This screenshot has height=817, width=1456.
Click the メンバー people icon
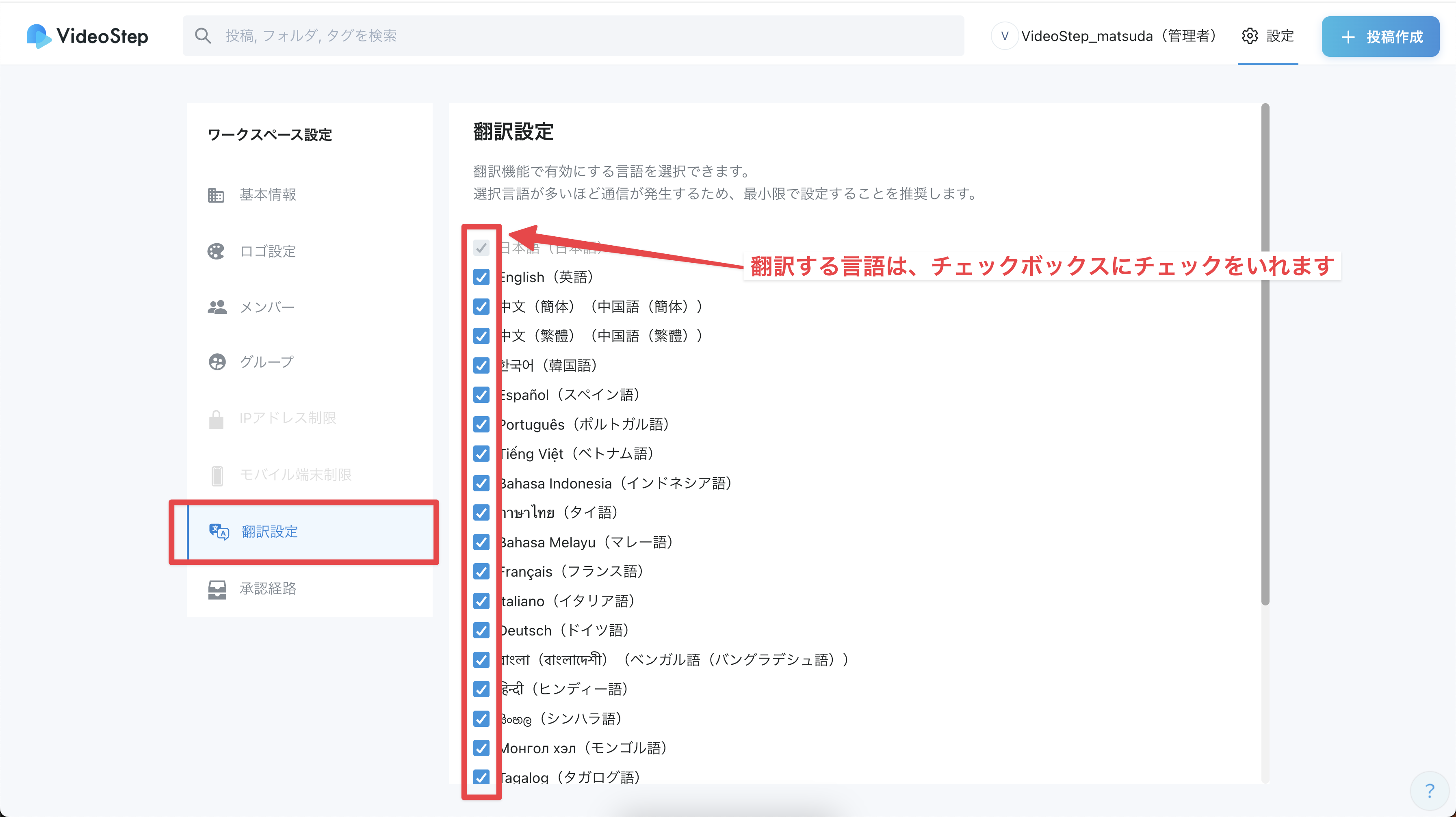(217, 307)
